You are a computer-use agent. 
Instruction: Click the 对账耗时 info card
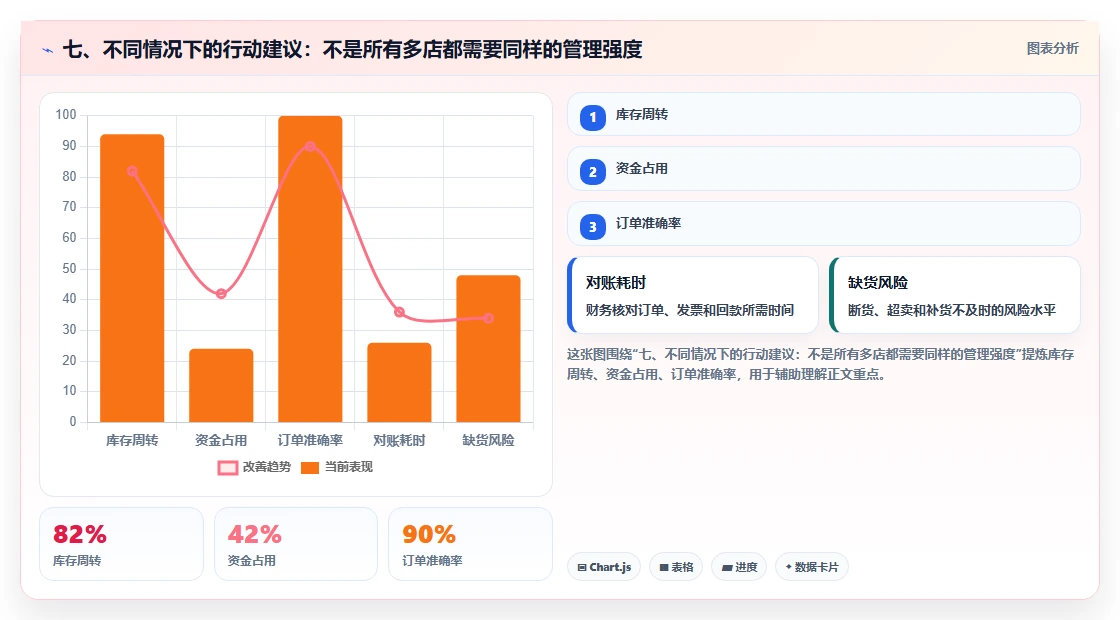[x=692, y=295]
